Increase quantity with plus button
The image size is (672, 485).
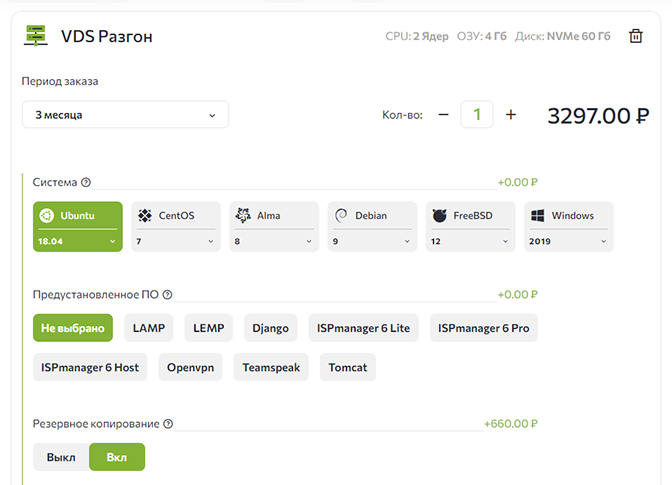coord(511,115)
